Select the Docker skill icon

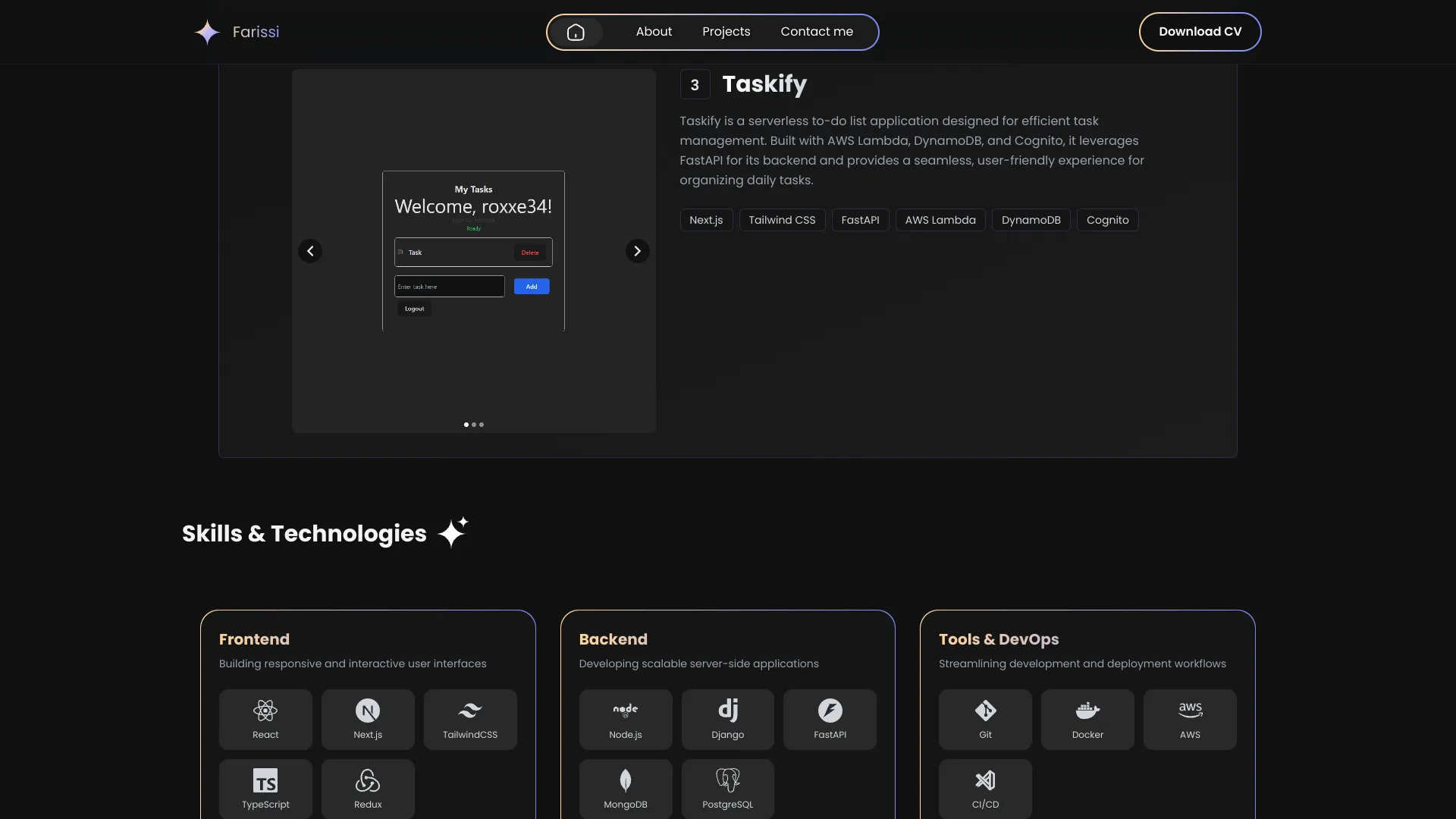click(1087, 711)
